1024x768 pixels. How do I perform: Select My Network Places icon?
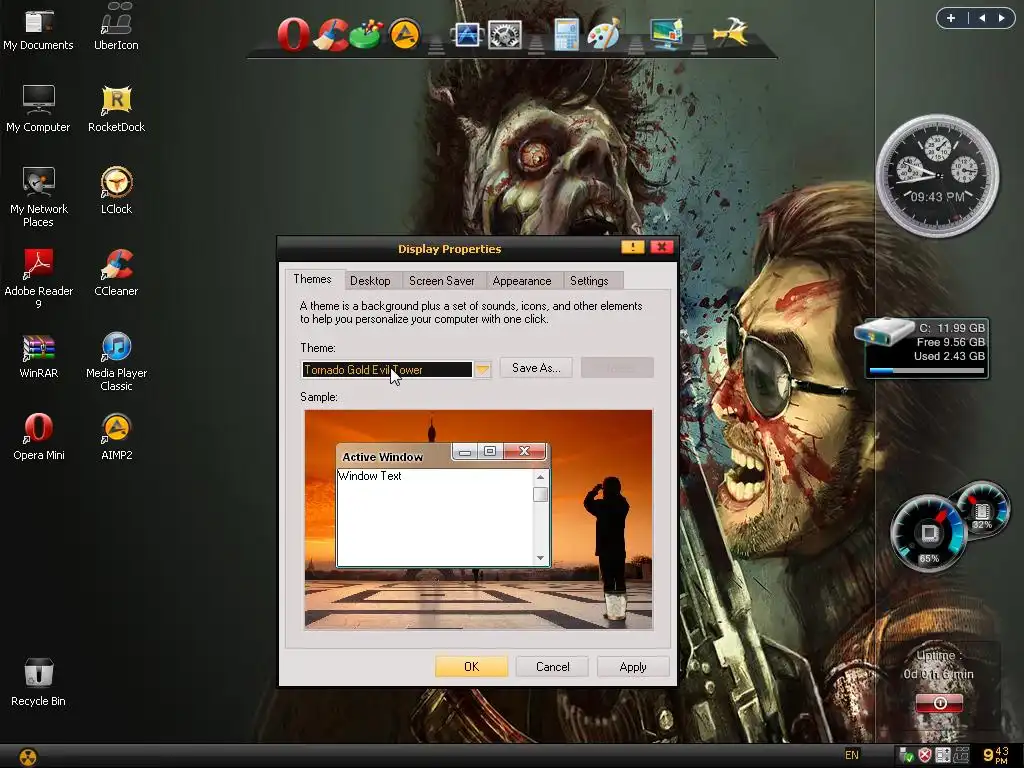[x=39, y=197]
